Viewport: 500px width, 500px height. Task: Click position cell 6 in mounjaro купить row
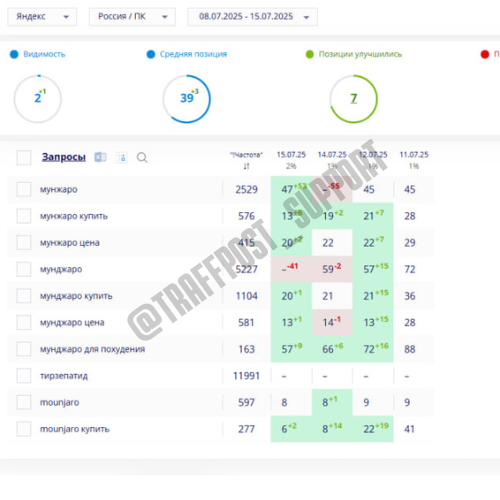[291, 429]
